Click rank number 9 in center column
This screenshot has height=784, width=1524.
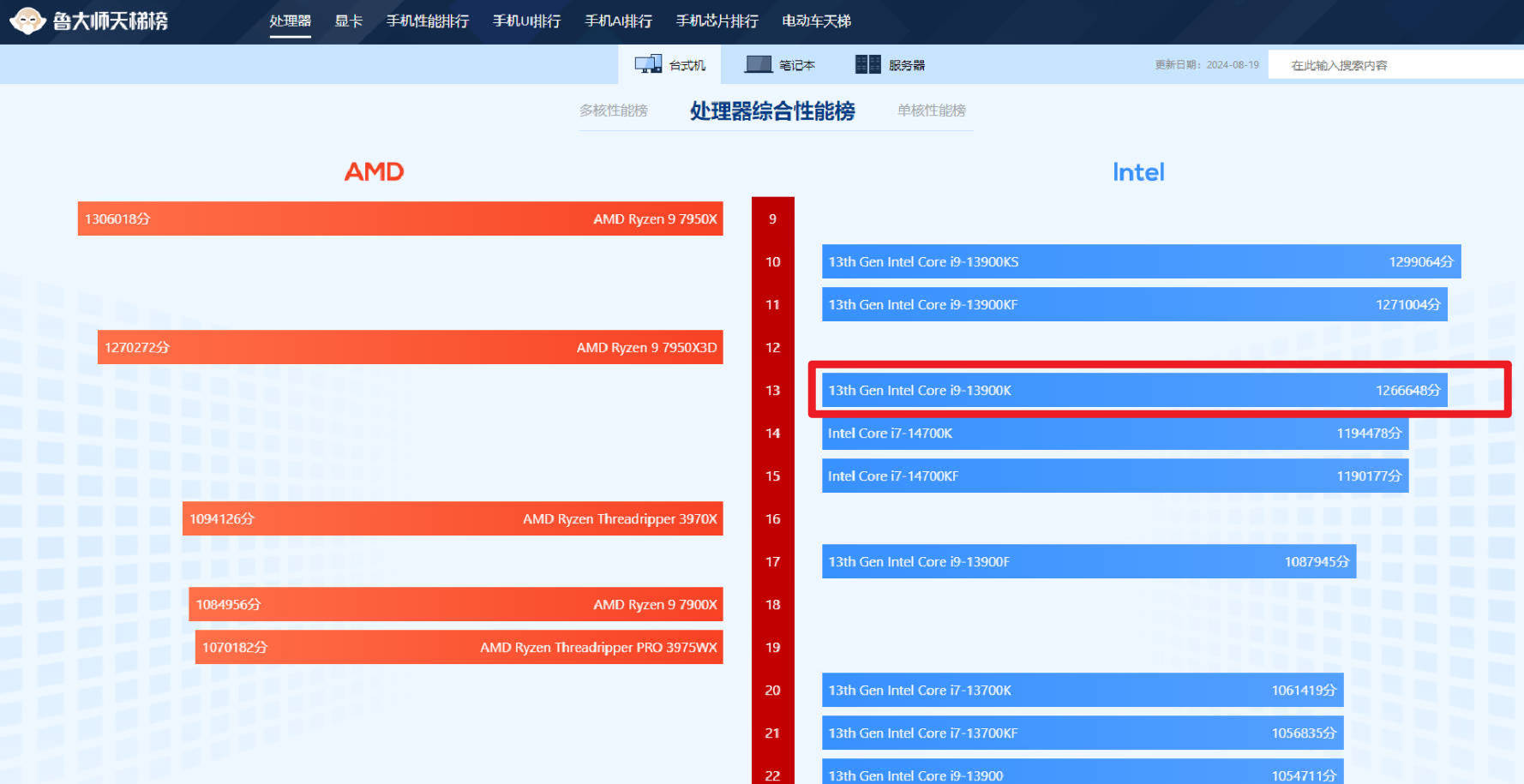pos(772,218)
